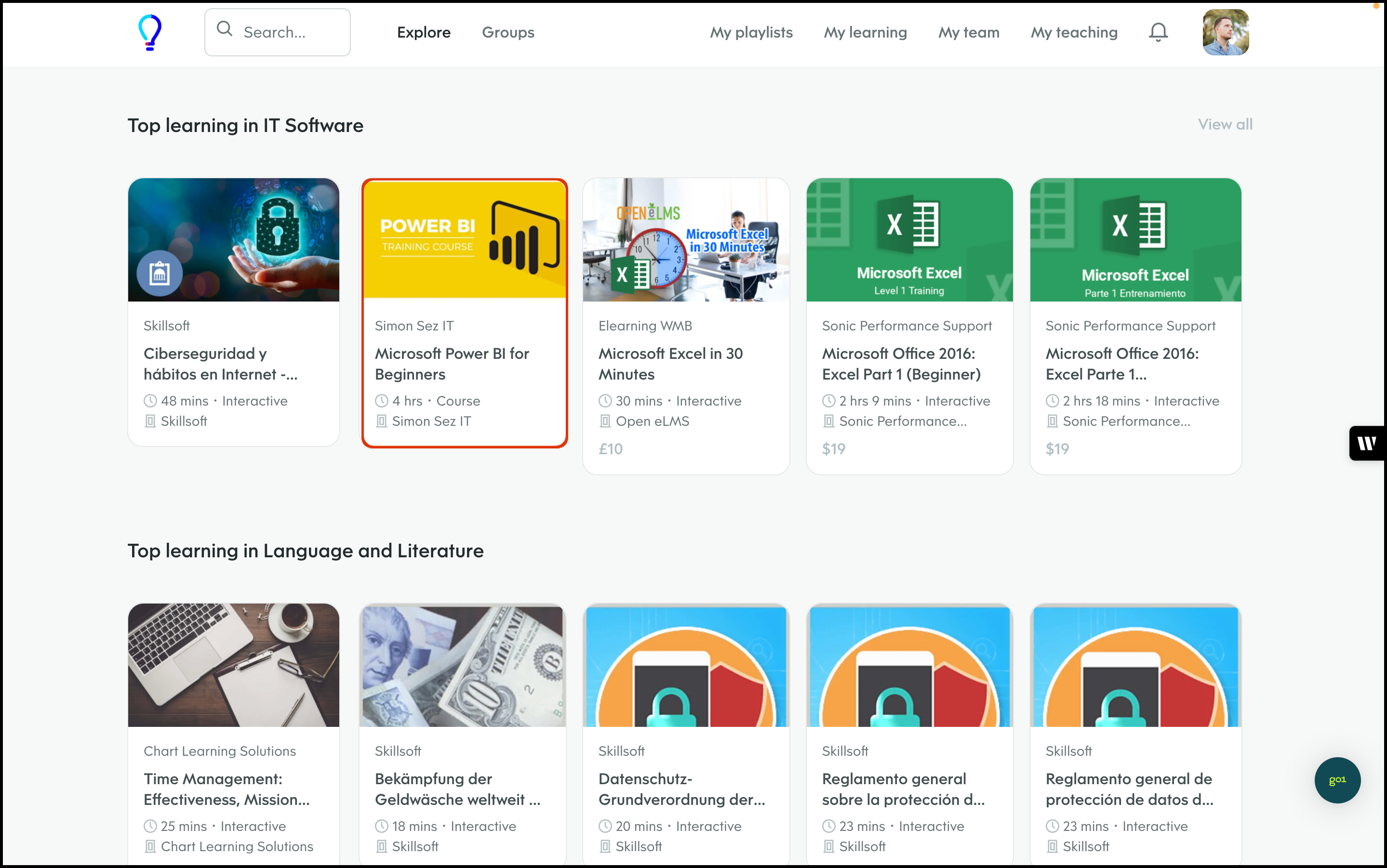Open Reglamento general de protección thumbnail

tap(1135, 665)
